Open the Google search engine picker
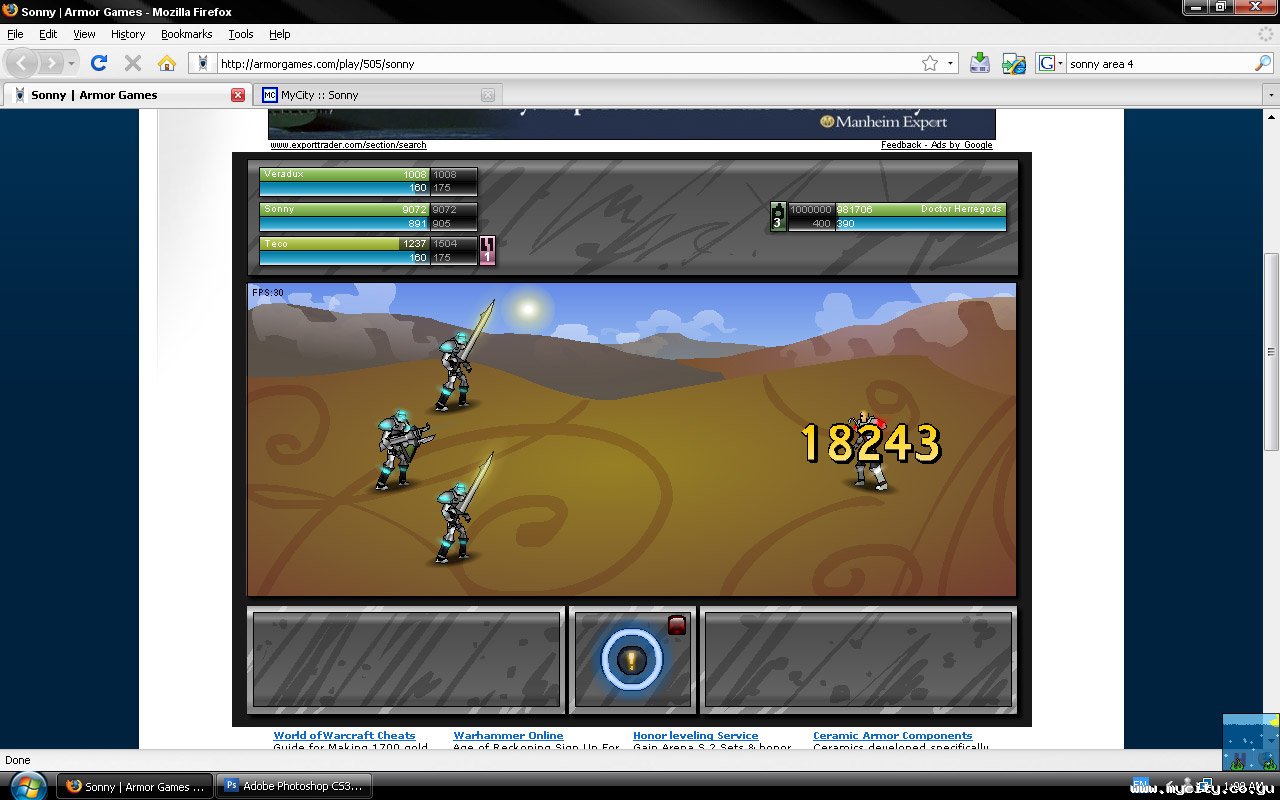The image size is (1280, 800). pyautogui.click(x=1051, y=63)
